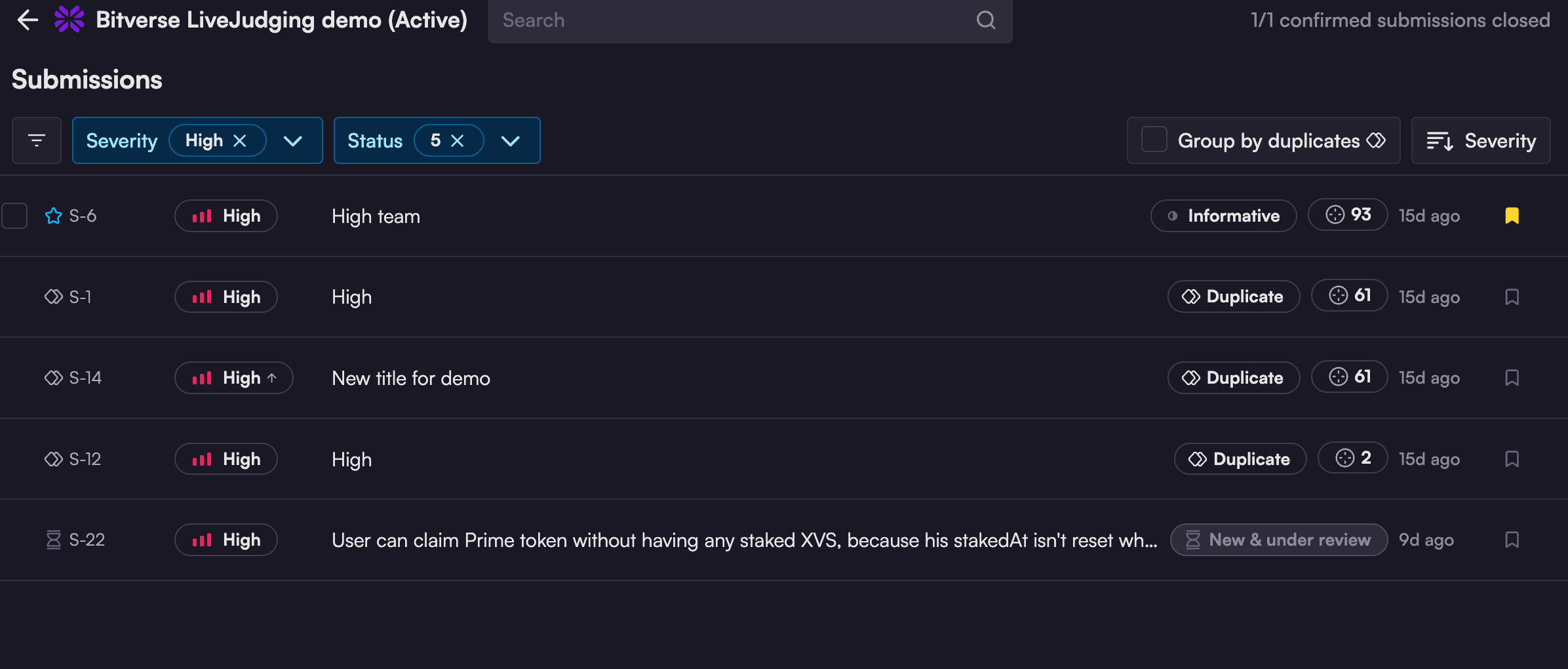
Task: Select the S-6 row checkbox
Action: (14, 216)
